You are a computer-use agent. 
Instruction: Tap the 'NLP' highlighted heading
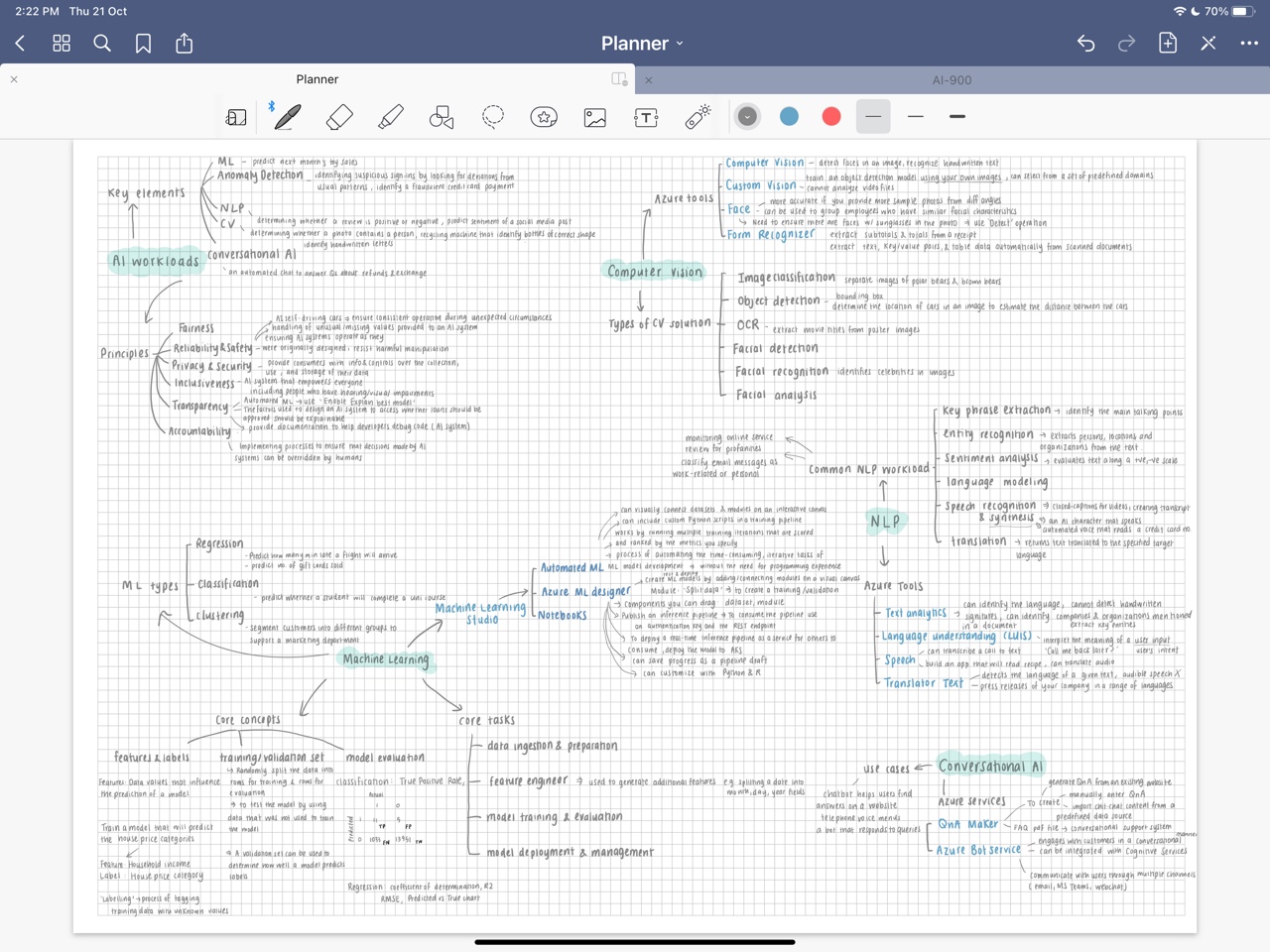click(885, 521)
